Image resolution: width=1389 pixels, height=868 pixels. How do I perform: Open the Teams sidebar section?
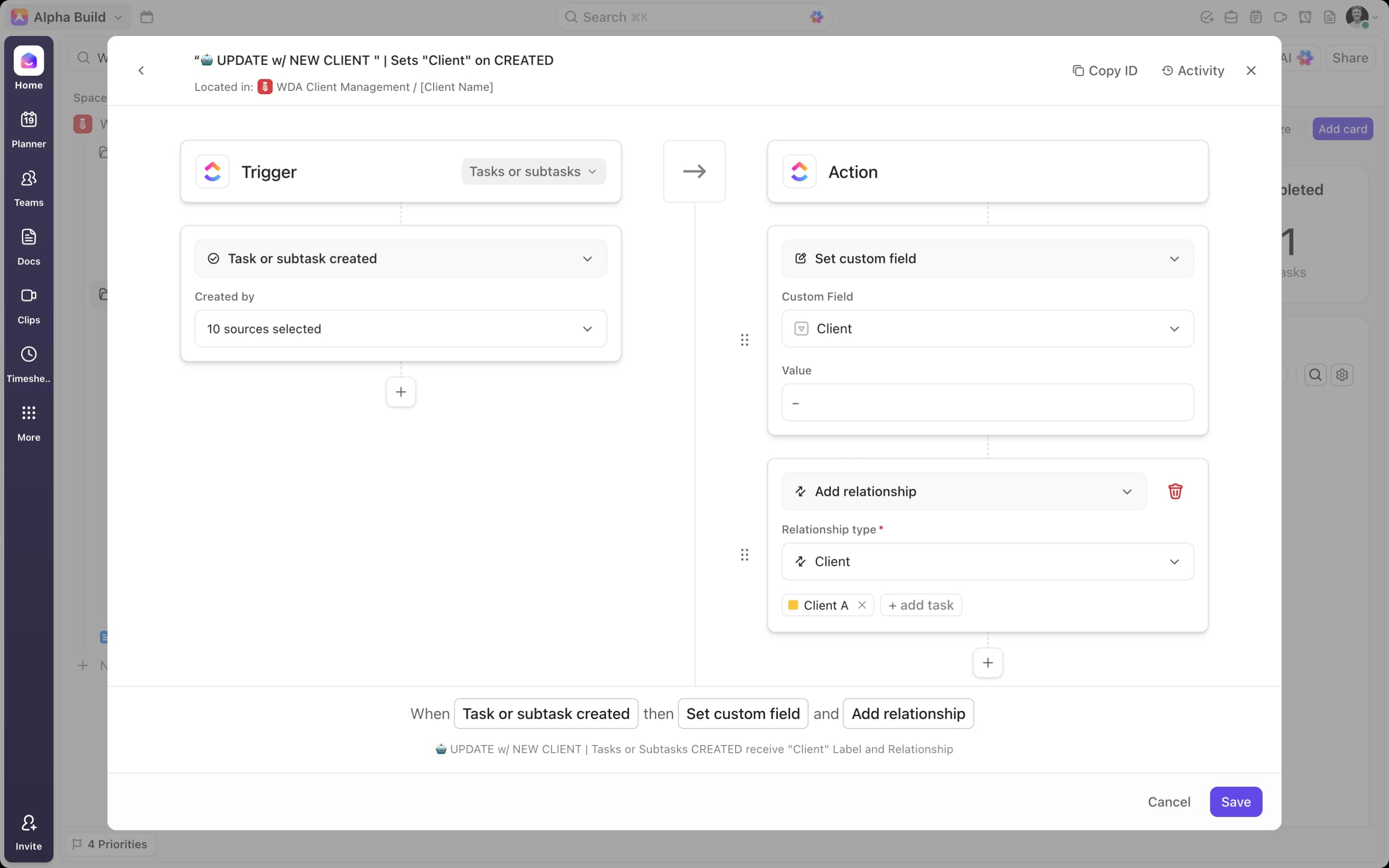[x=28, y=186]
